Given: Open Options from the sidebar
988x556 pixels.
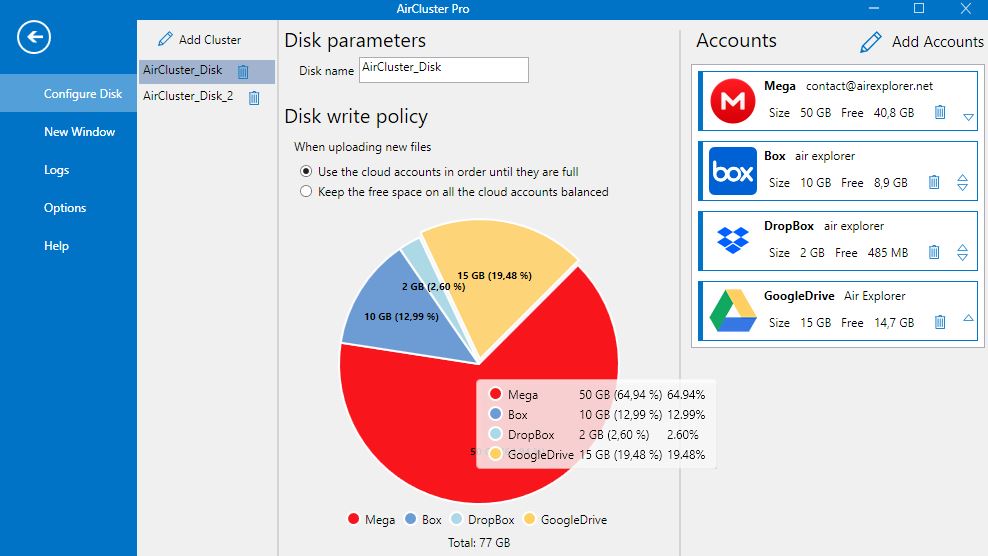Looking at the screenshot, I should pyautogui.click(x=65, y=207).
